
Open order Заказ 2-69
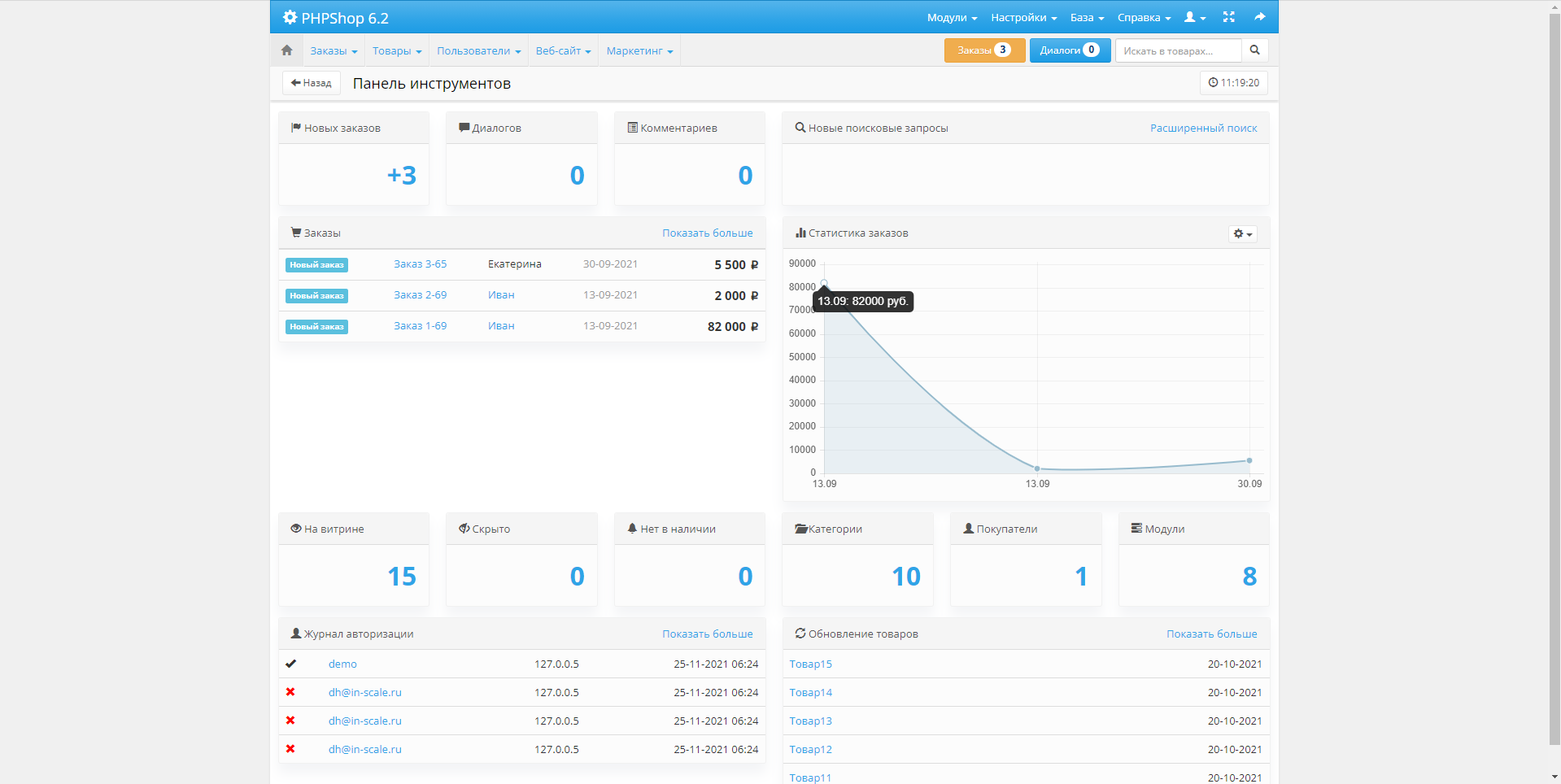click(x=420, y=295)
